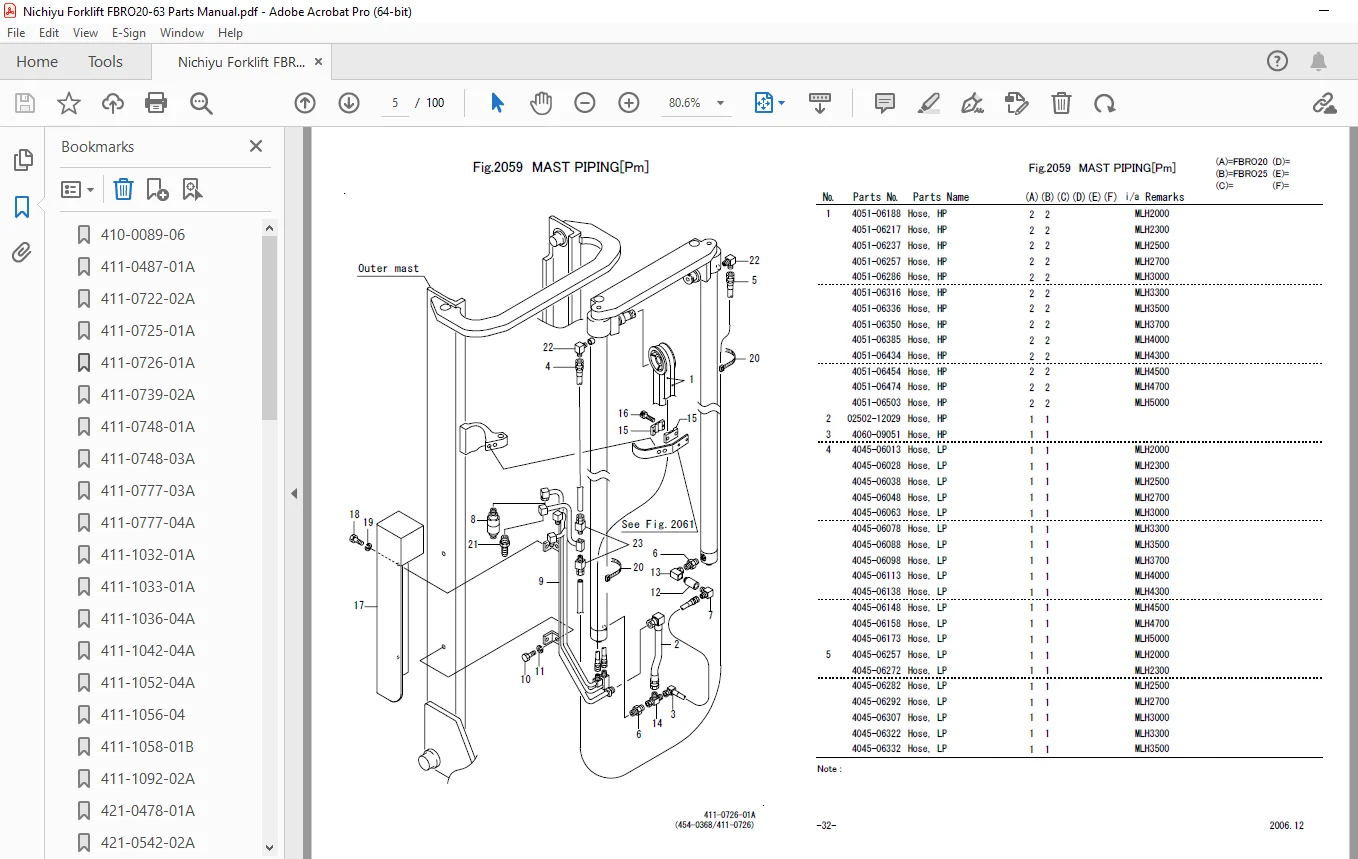Choose the Selection arrow tool
Screen dimensions: 1358x859
498,103
